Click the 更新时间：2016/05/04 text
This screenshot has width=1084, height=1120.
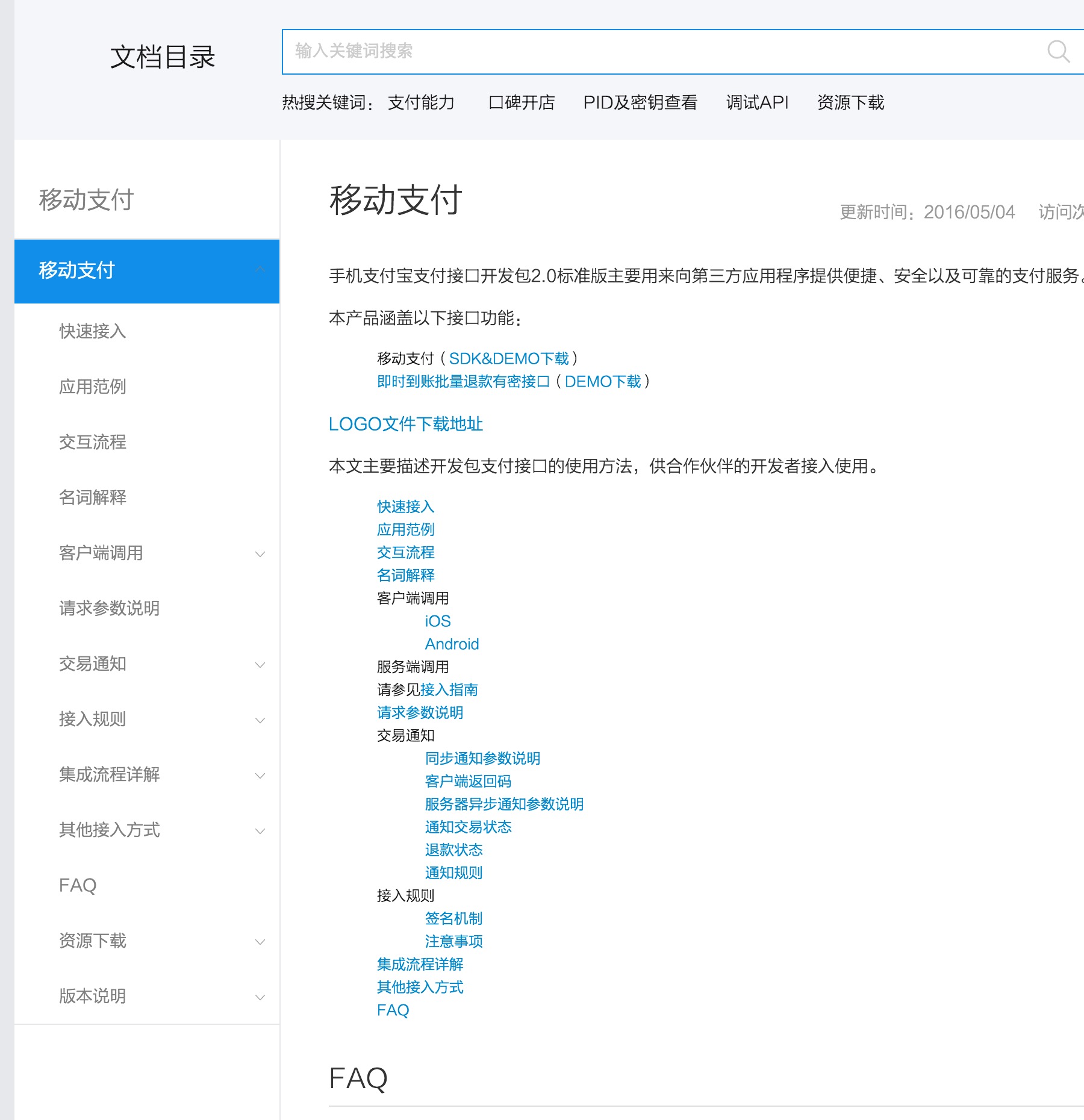pyautogui.click(x=927, y=212)
